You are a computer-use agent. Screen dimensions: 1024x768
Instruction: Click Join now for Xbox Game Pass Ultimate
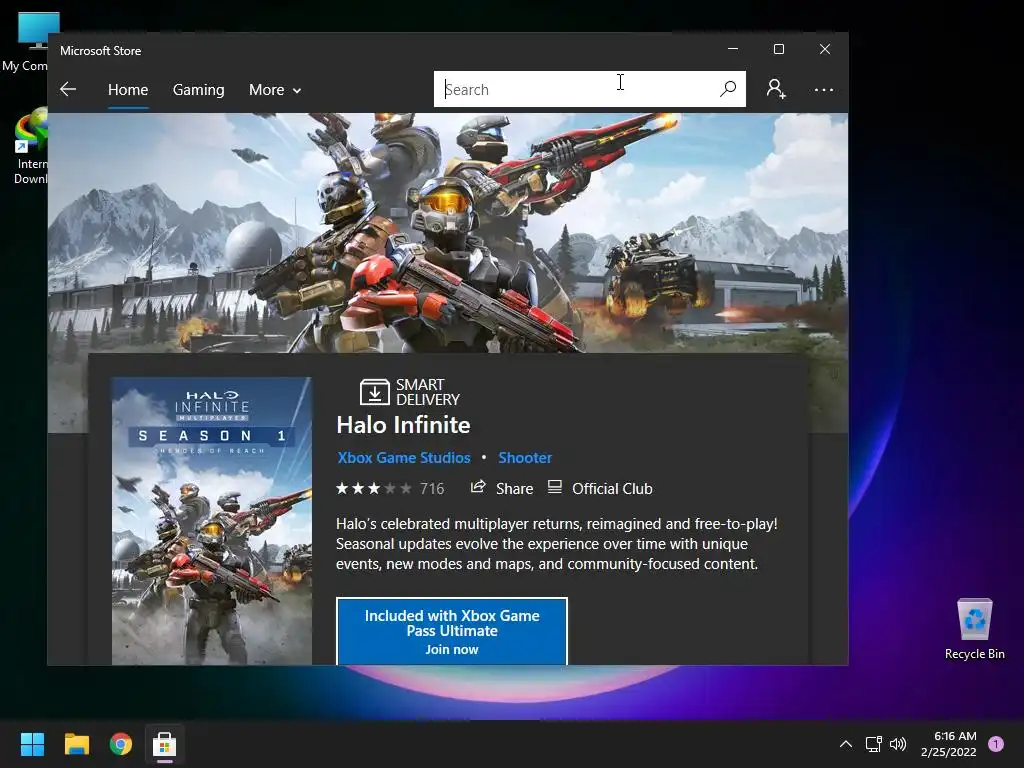(x=452, y=631)
